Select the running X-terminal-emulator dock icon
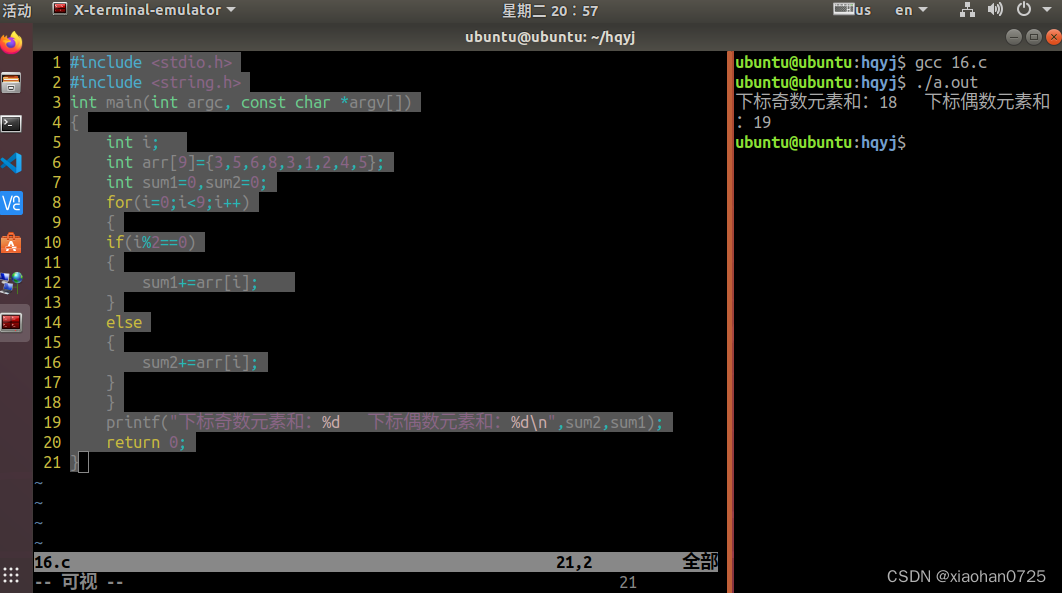The width and height of the screenshot is (1062, 593). 12,323
